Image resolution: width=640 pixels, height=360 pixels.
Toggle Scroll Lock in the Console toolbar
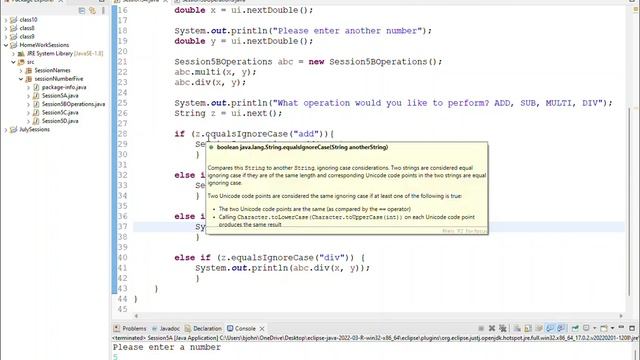tap(528, 328)
